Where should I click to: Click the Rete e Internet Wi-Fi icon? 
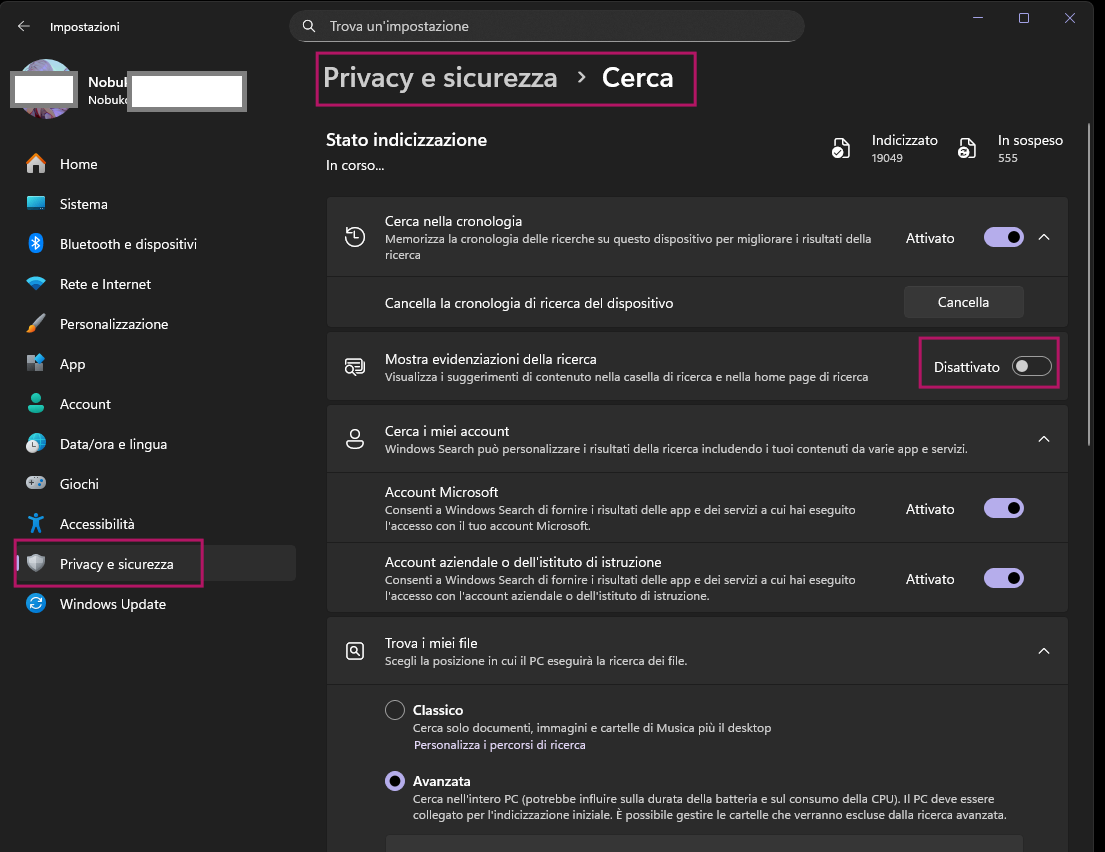click(x=36, y=283)
